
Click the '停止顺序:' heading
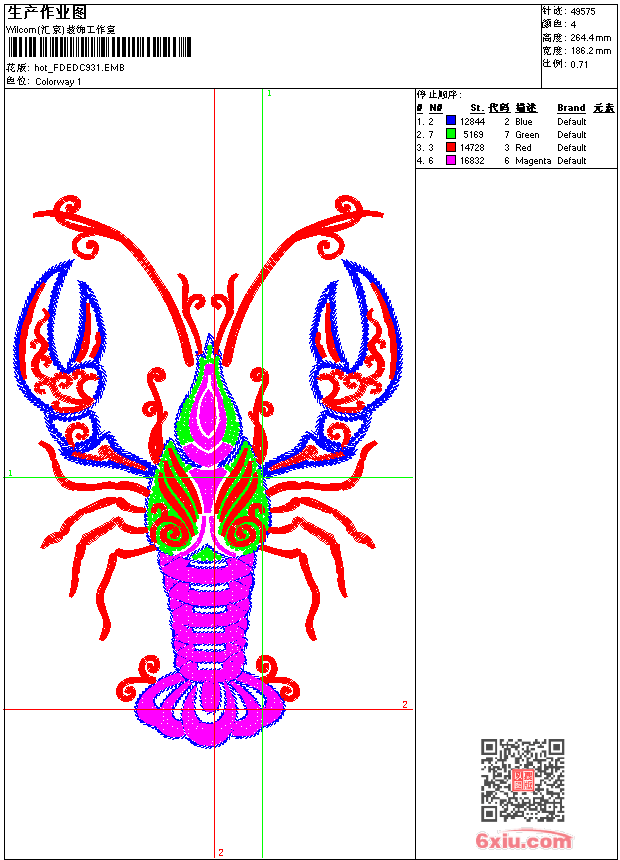click(x=439, y=95)
